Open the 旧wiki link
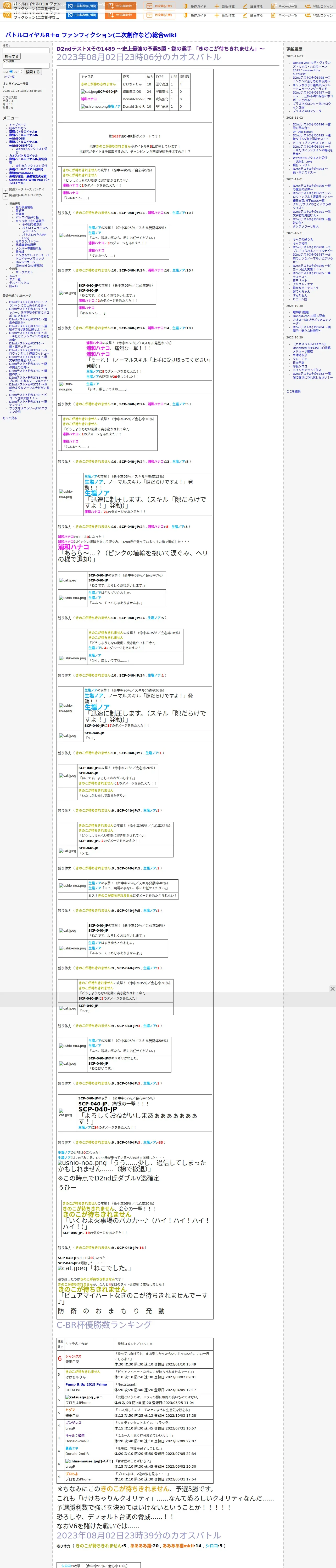 13,286
